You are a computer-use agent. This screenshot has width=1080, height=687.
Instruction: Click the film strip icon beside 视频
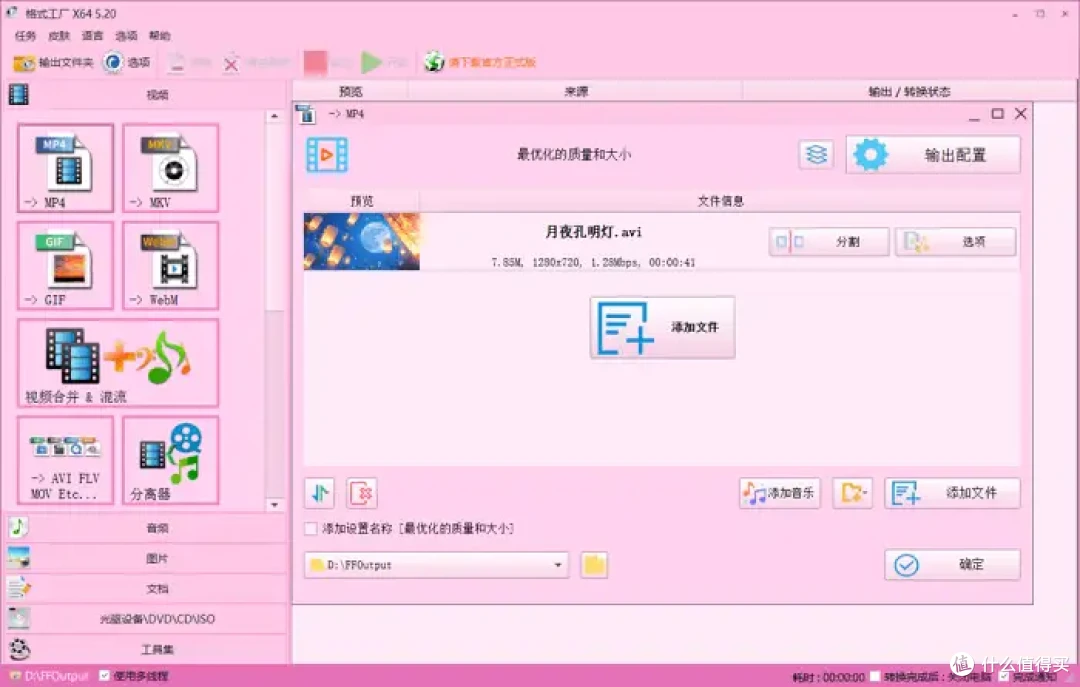19,94
